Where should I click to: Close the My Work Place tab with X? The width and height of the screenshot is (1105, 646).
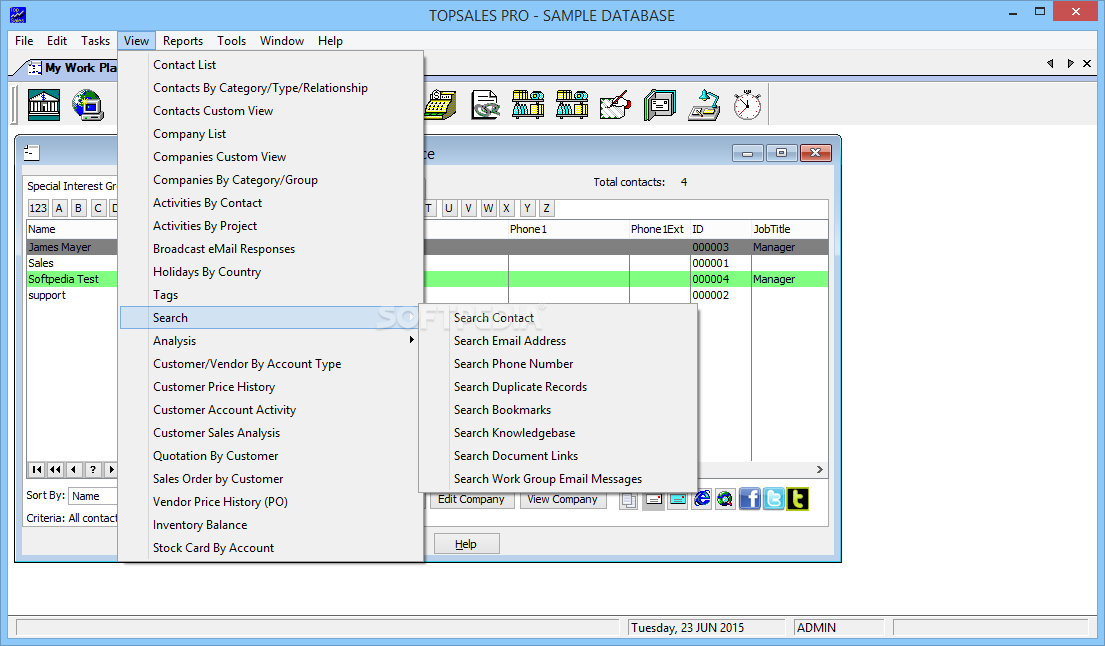coord(1087,63)
